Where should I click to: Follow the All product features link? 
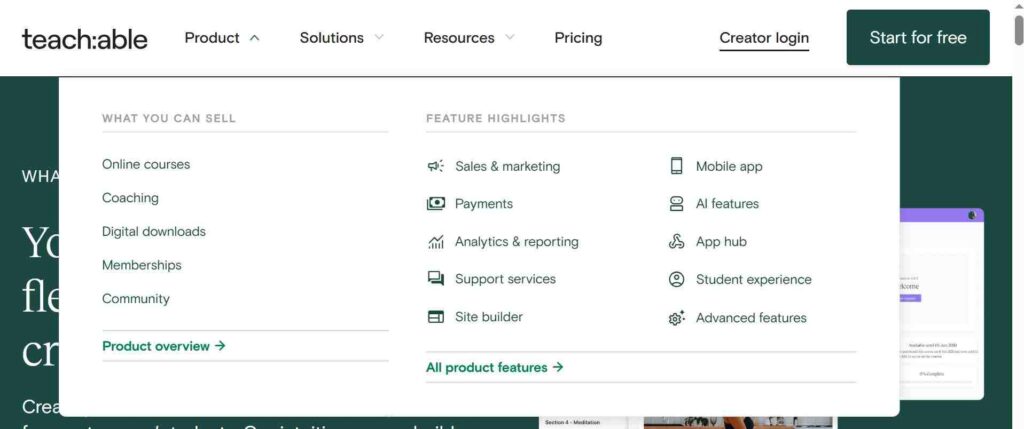coord(494,368)
